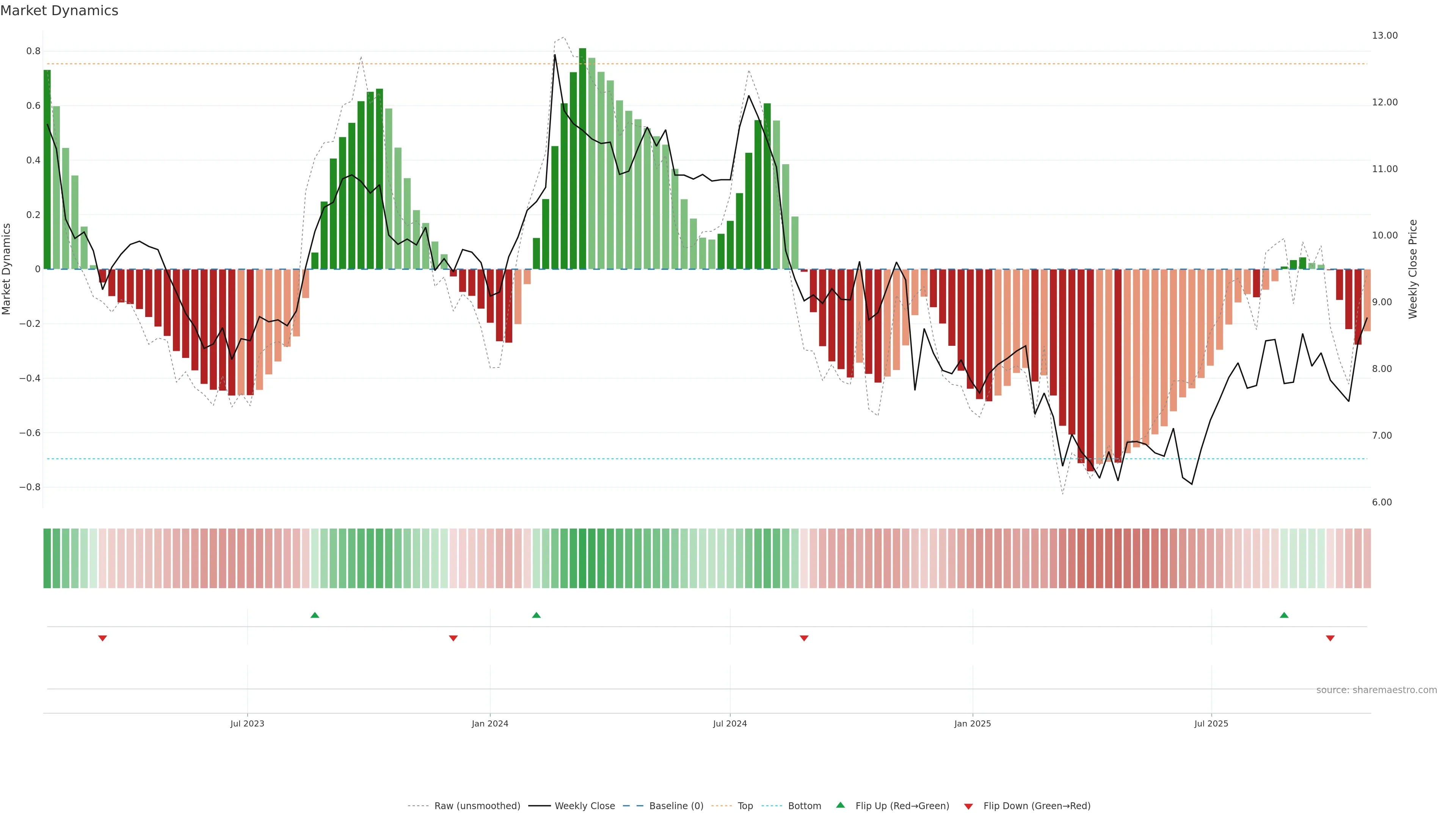Click the Market Dynamics chart title
The height and width of the screenshot is (819, 1456).
click(x=60, y=11)
